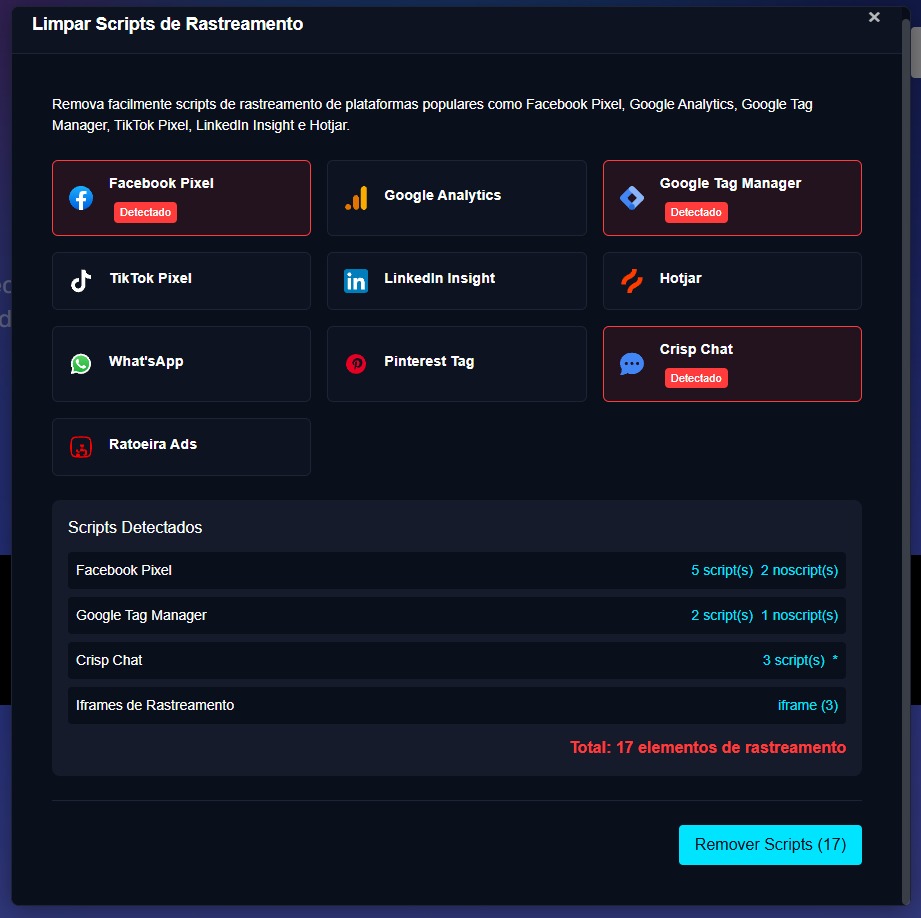Click the Facebook Pixel logo icon
Viewport: 921px width, 918px height.
coord(81,198)
